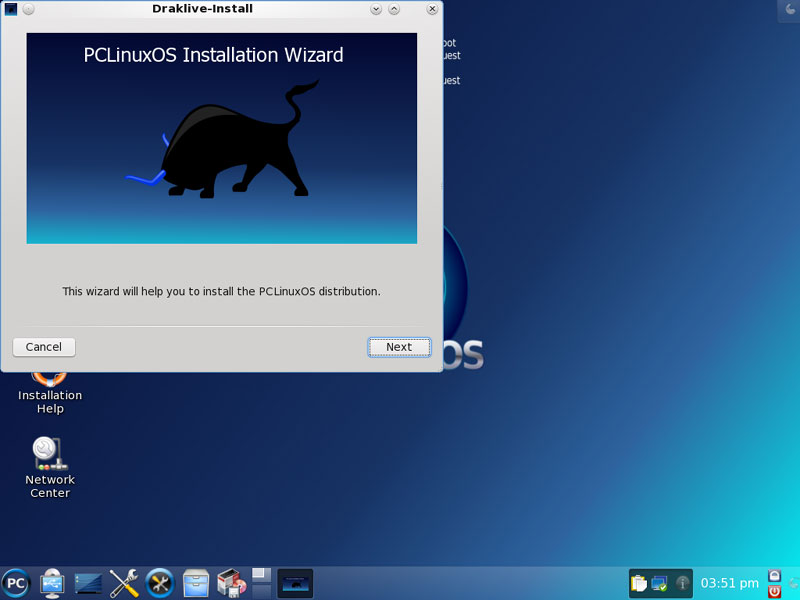Open the wrench and screwdriver settings icon
The height and width of the screenshot is (600, 800).
[x=124, y=583]
